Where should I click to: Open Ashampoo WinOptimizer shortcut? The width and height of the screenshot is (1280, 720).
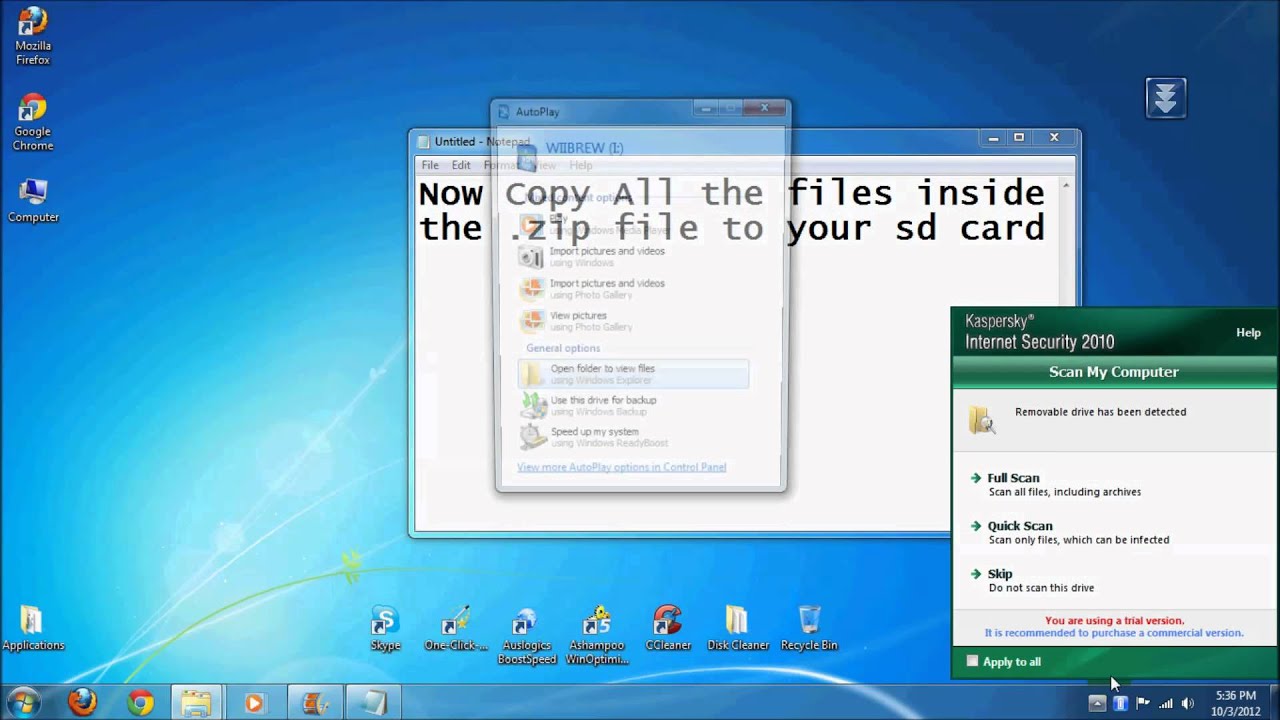597,634
